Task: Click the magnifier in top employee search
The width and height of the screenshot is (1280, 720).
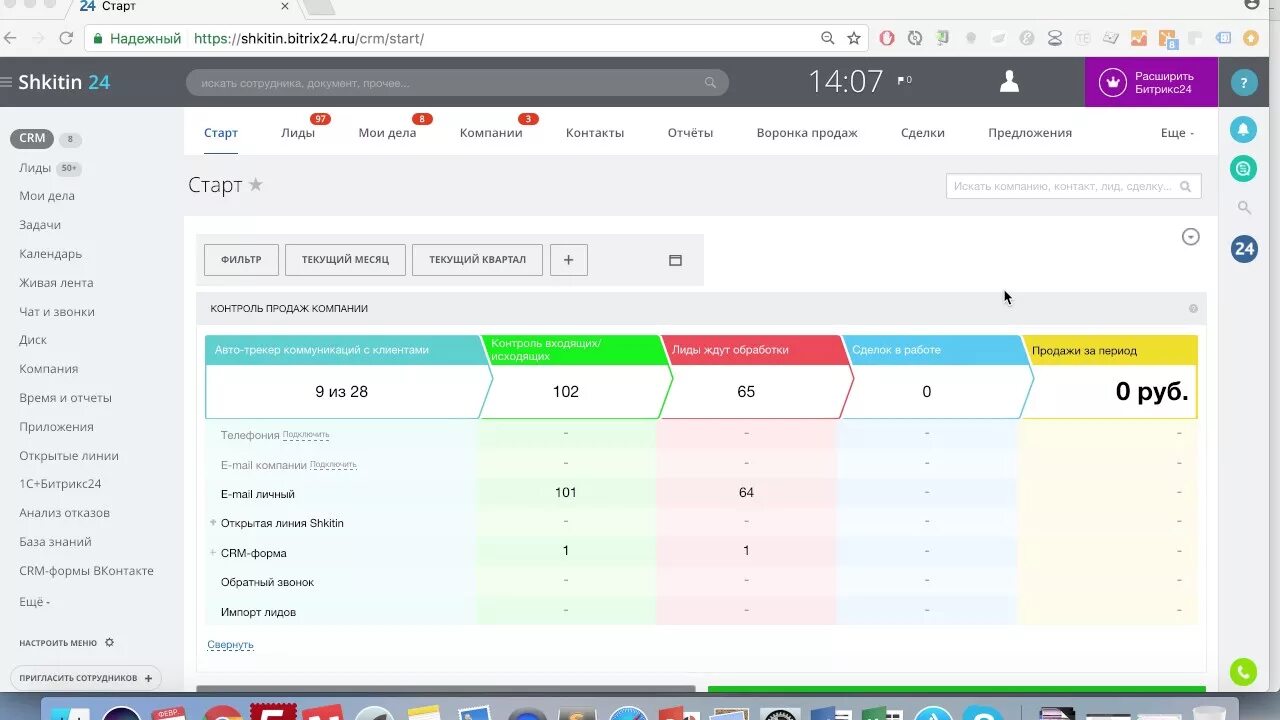Action: [710, 83]
